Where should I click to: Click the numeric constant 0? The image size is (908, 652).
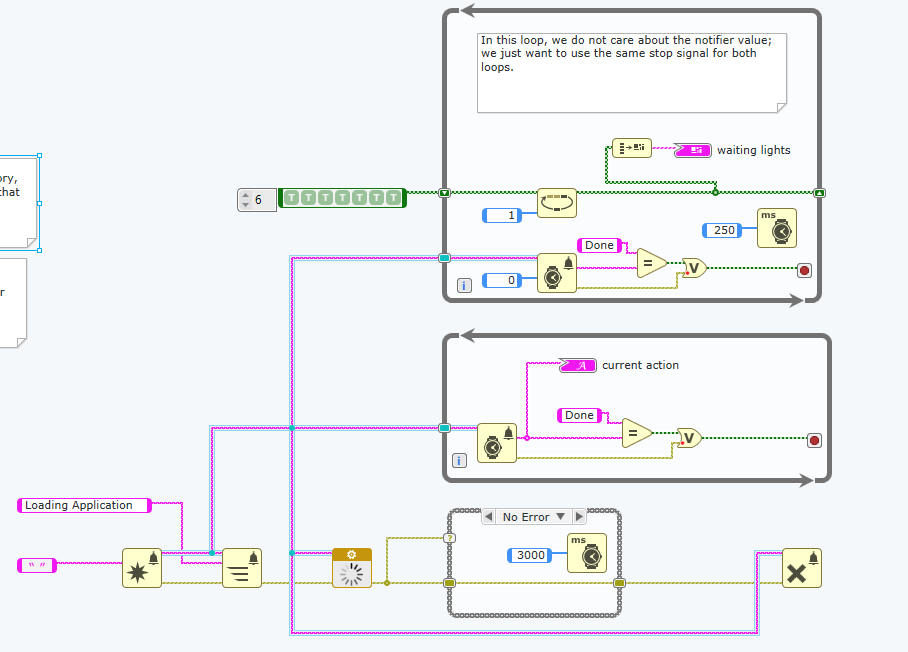pos(502,280)
